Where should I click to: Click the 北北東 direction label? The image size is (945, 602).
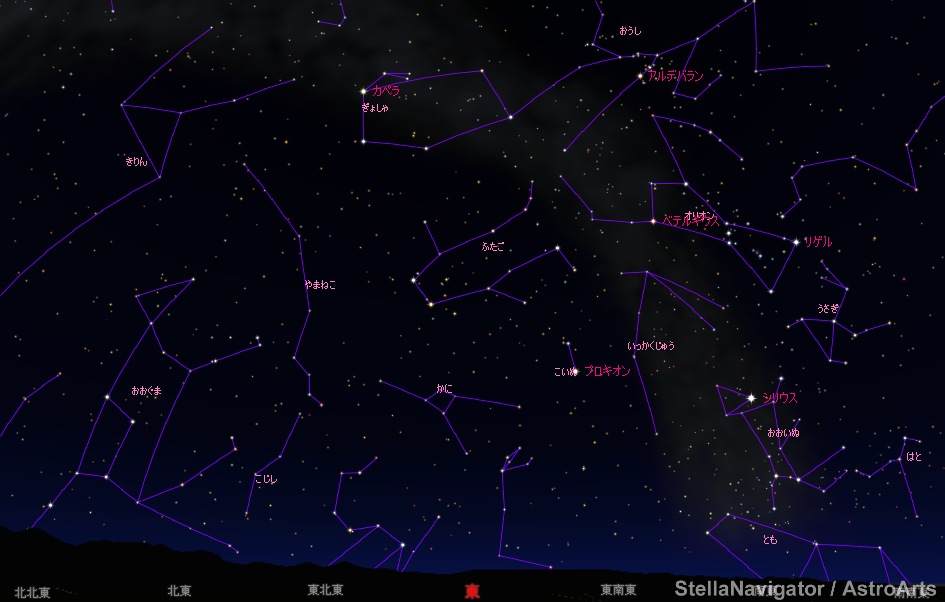click(x=32, y=592)
